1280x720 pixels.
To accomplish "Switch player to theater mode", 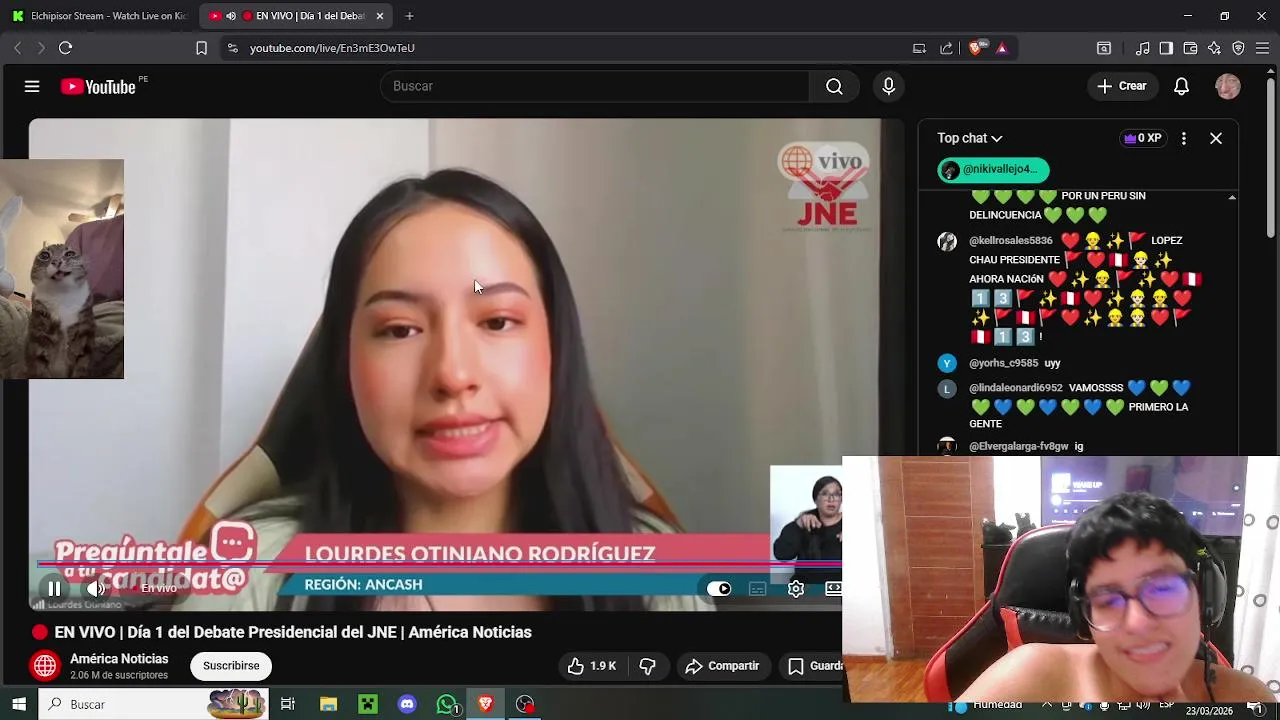I will pyautogui.click(x=833, y=589).
